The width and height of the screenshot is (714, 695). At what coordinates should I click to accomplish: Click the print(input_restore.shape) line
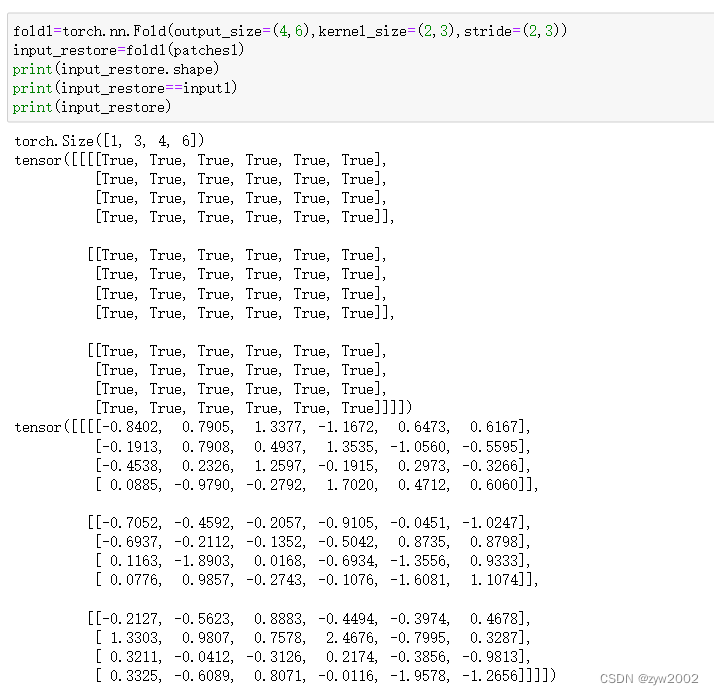116,69
